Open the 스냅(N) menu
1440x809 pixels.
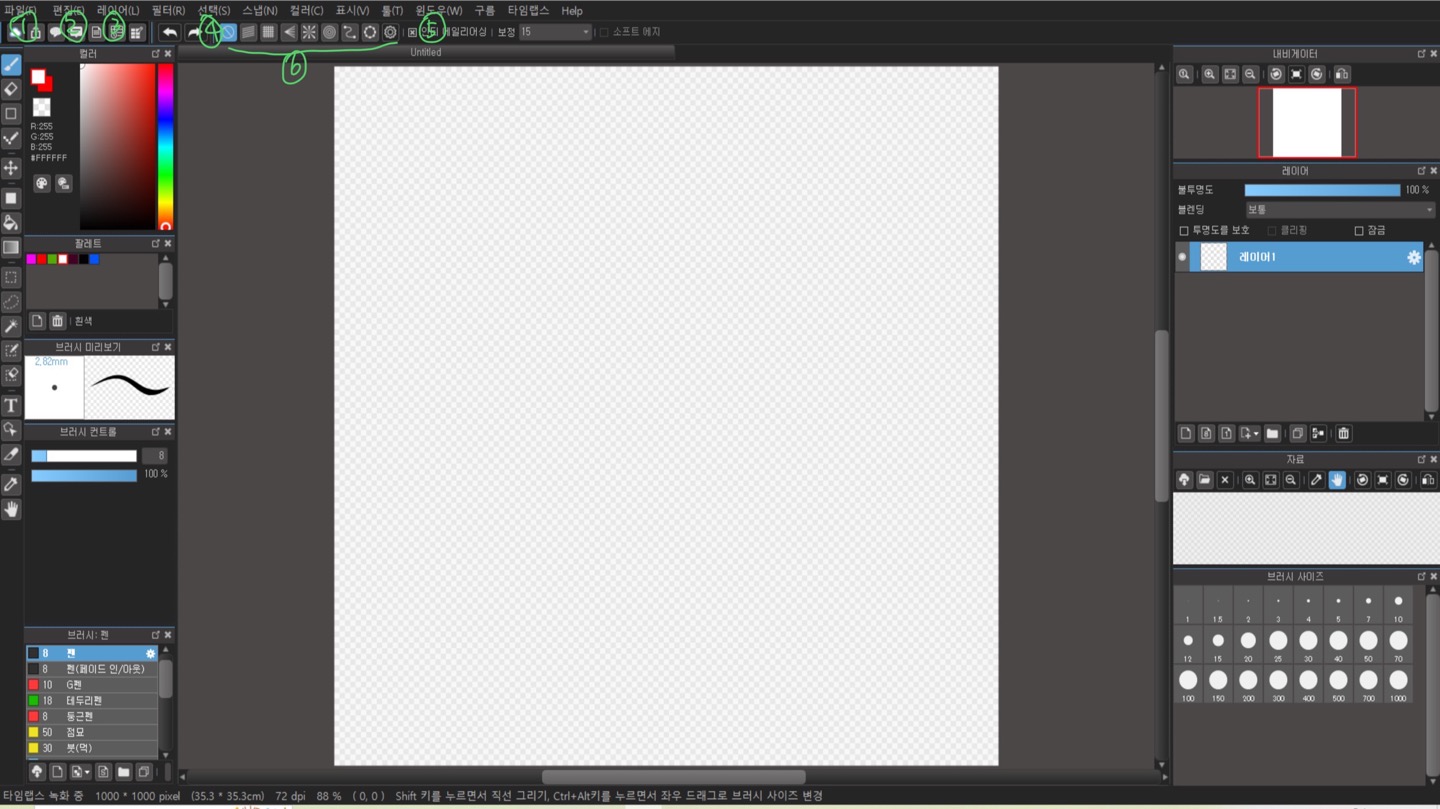260,10
